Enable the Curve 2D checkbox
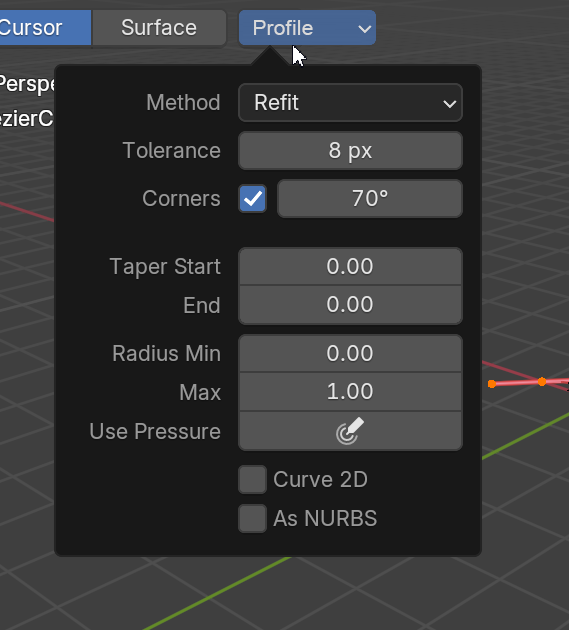 (252, 479)
